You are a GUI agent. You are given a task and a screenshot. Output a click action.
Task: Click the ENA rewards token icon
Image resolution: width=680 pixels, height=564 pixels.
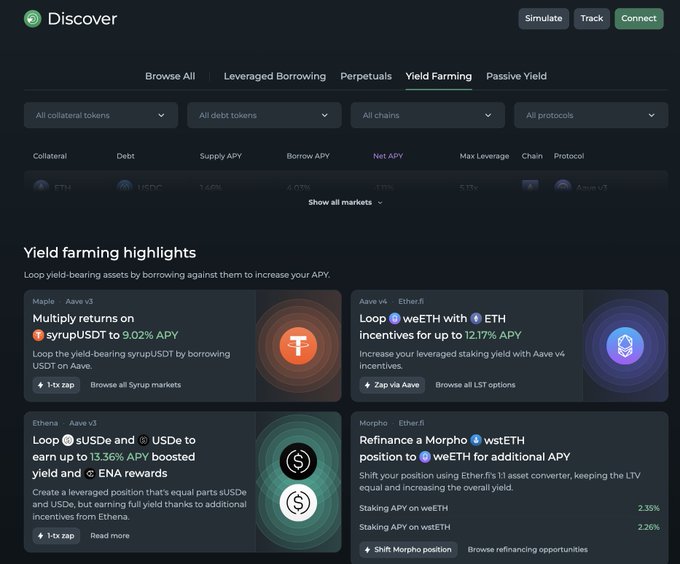pos(90,473)
